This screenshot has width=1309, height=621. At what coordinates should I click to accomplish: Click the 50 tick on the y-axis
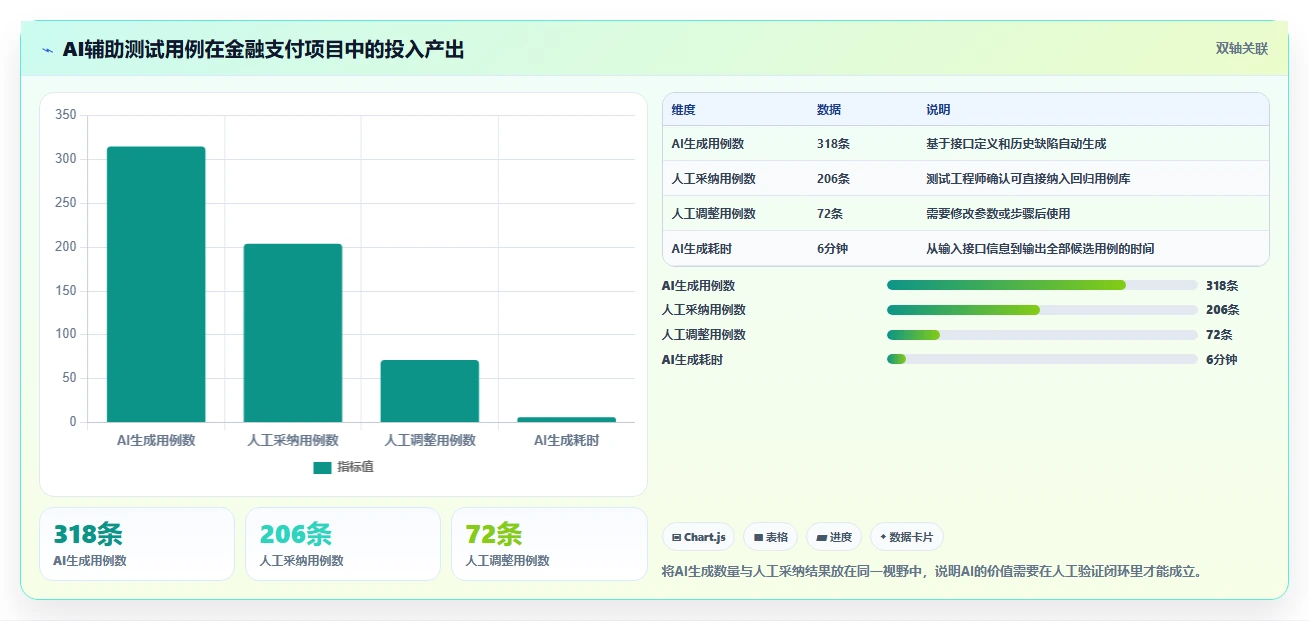click(69, 378)
